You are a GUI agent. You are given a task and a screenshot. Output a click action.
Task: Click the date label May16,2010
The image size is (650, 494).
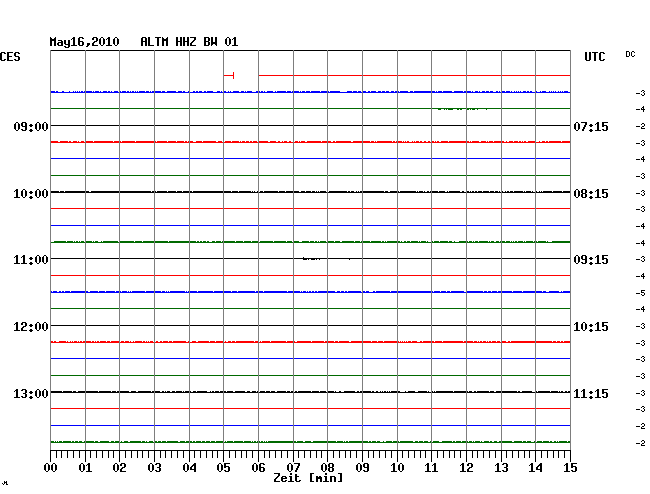coord(84,42)
